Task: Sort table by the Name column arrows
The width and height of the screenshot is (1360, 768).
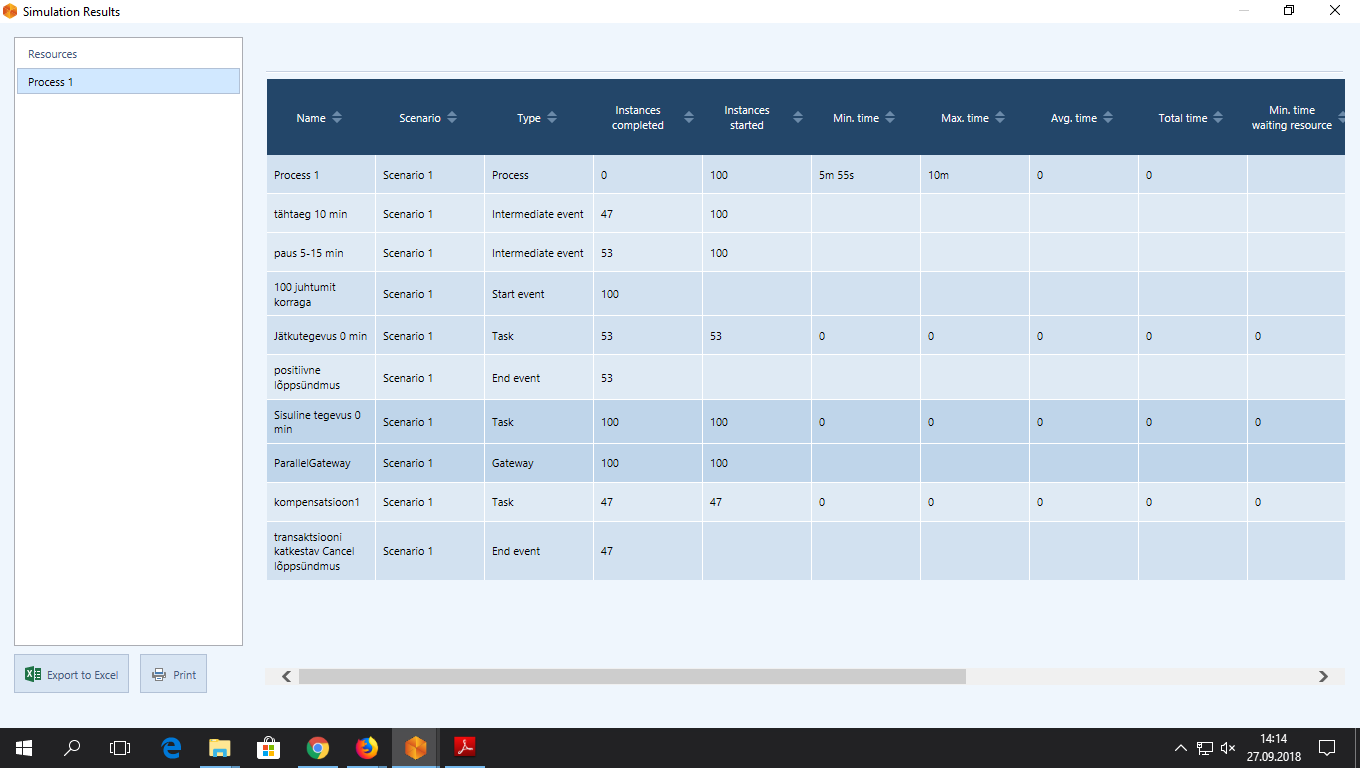Action: point(337,118)
